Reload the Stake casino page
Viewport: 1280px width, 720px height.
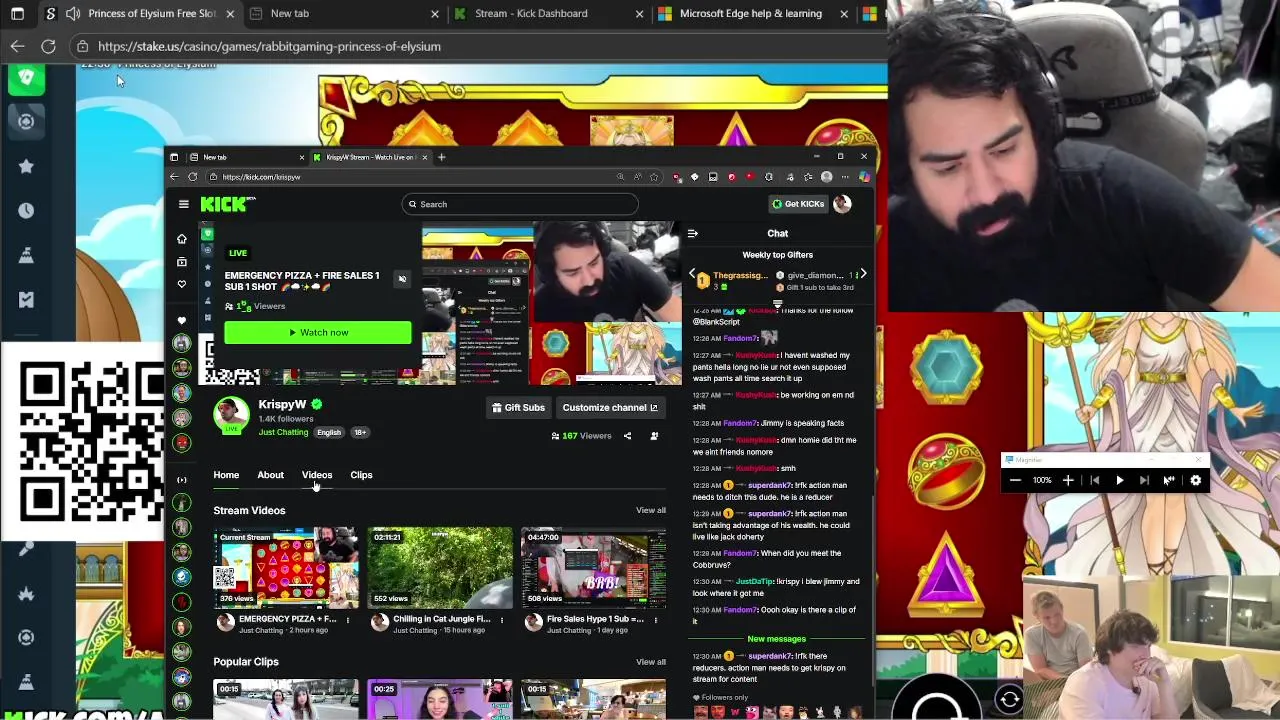pos(48,46)
